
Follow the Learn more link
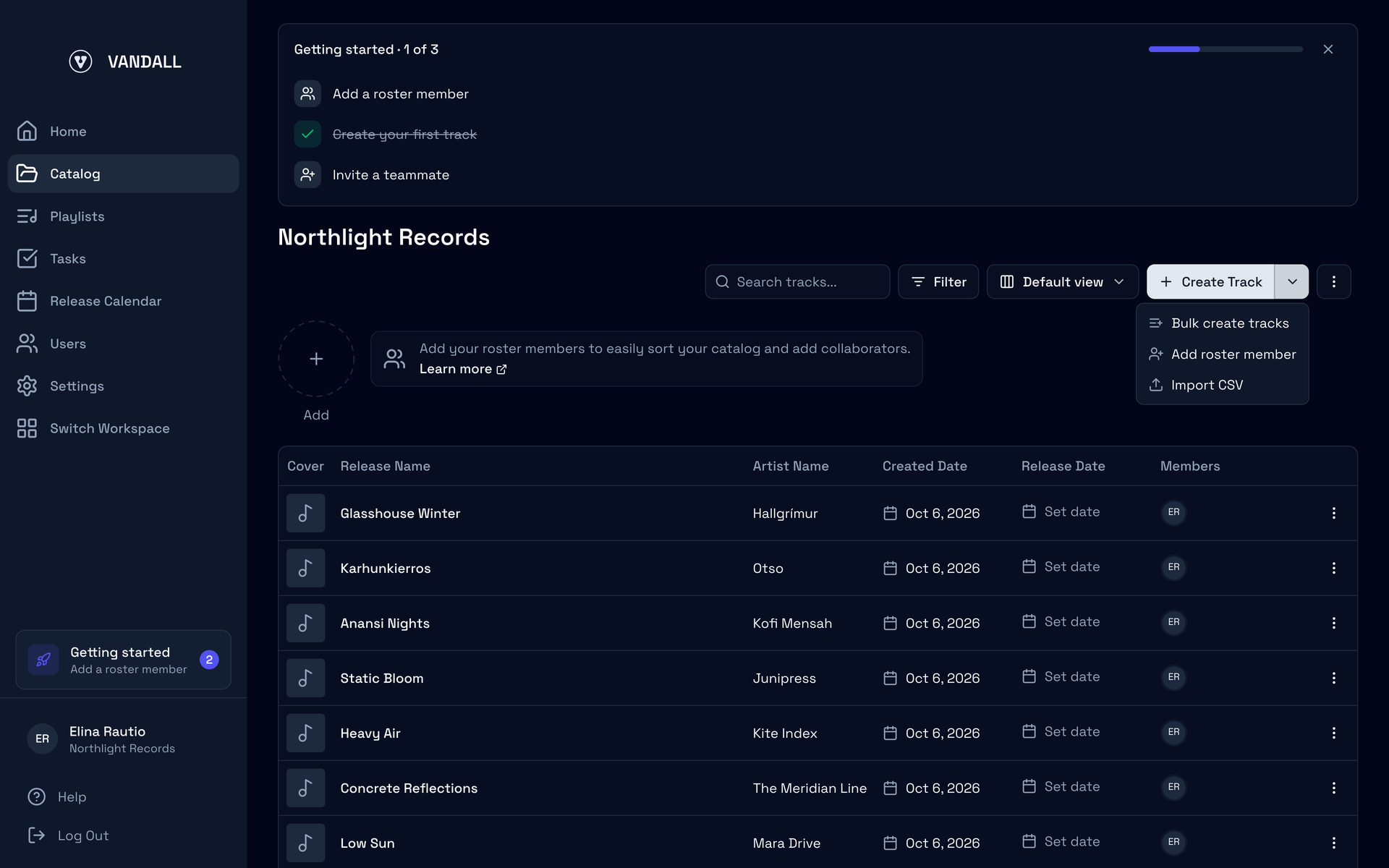coord(463,369)
